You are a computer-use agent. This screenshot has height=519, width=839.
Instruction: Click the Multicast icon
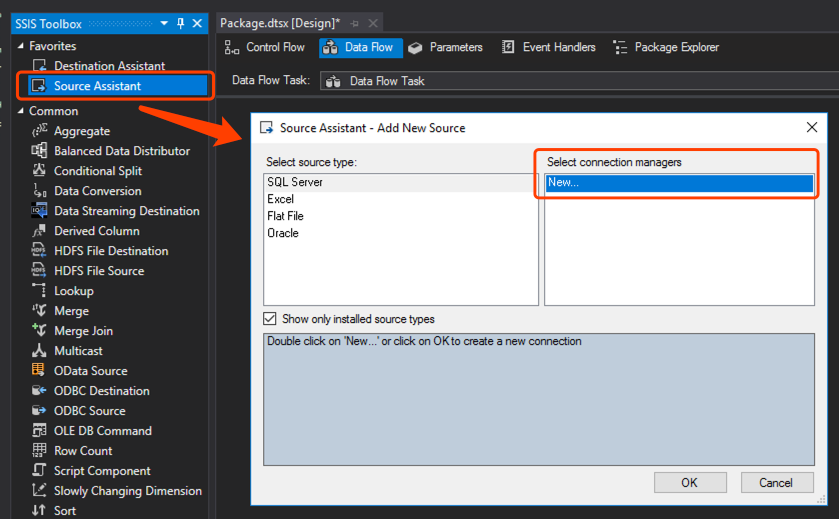point(39,350)
